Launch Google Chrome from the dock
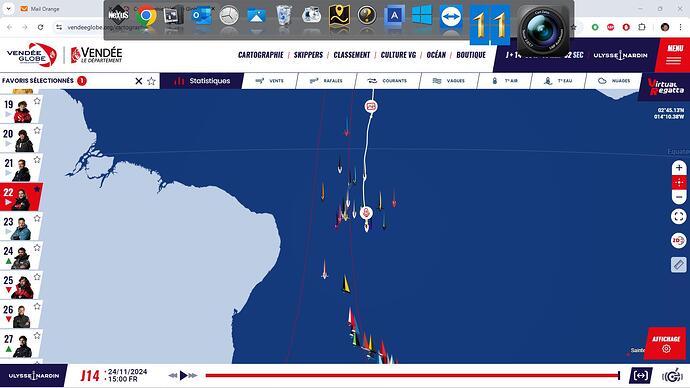 coord(146,17)
